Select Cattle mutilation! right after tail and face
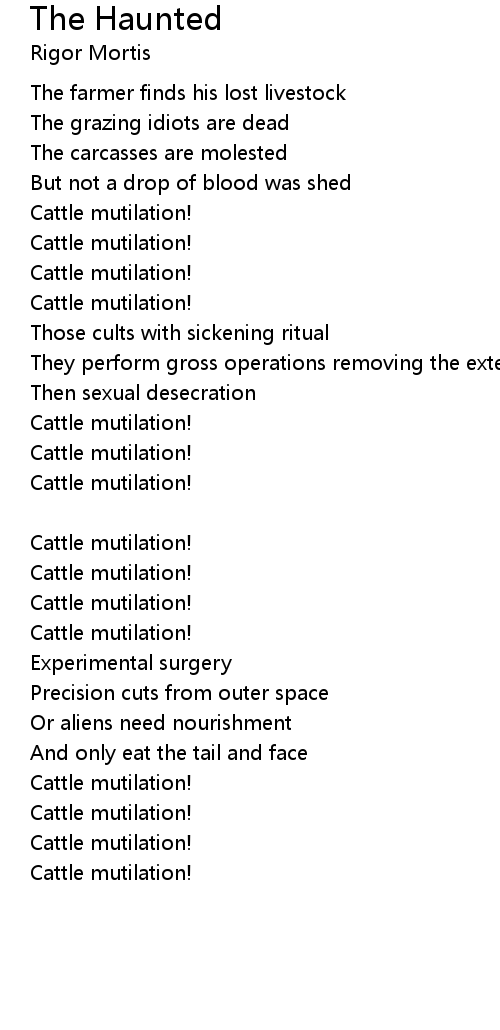Image resolution: width=500 pixels, height=1030 pixels. [x=110, y=783]
